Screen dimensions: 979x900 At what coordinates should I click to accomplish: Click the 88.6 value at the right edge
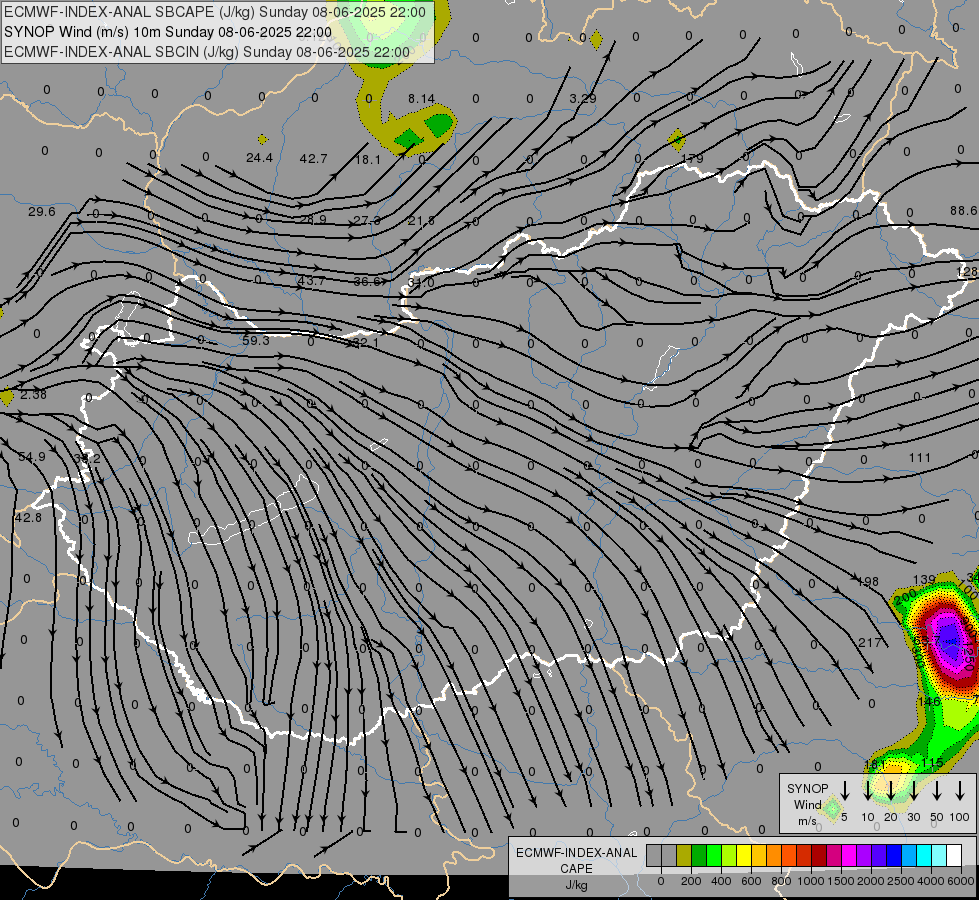(965, 211)
